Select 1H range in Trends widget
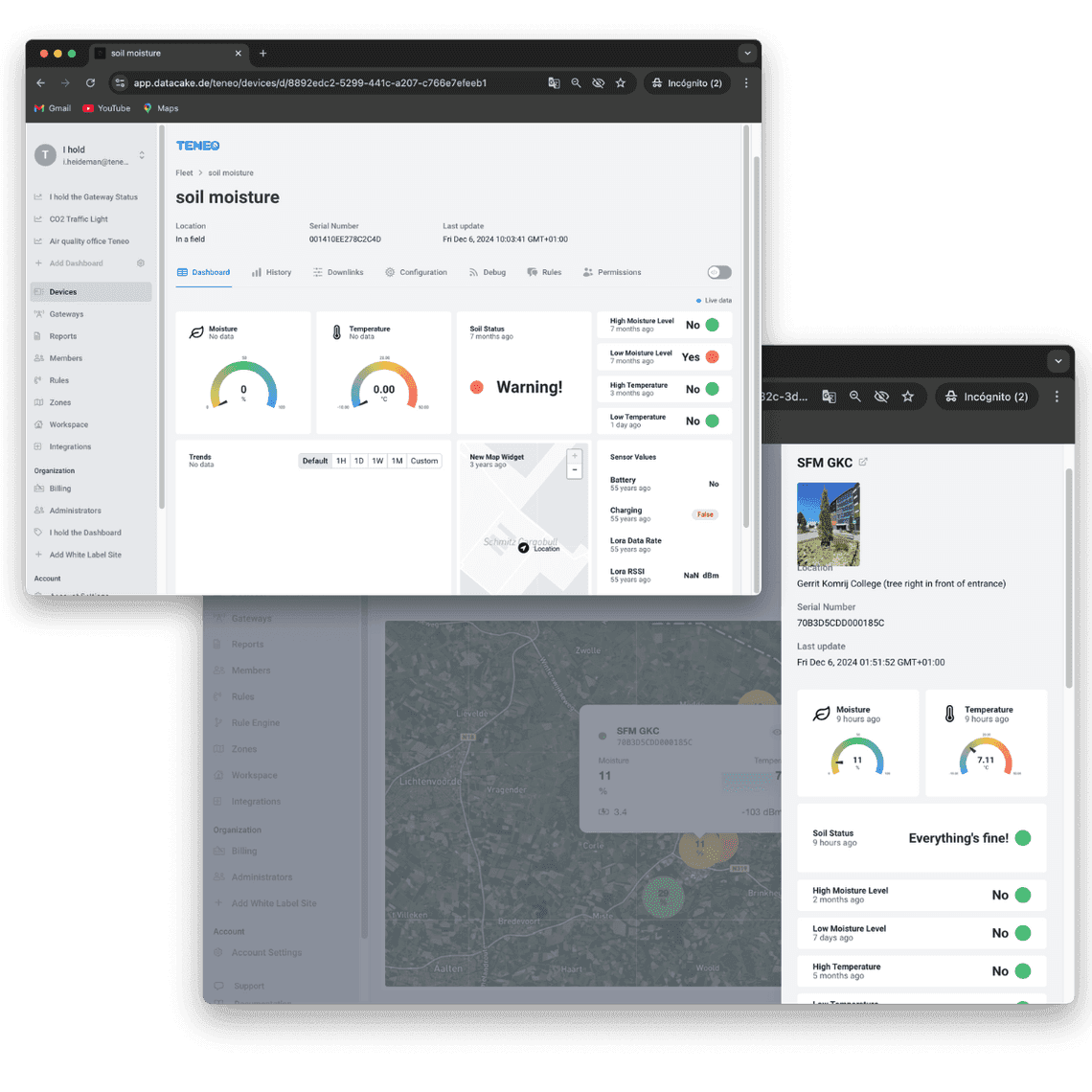1092x1092 pixels. [341, 461]
